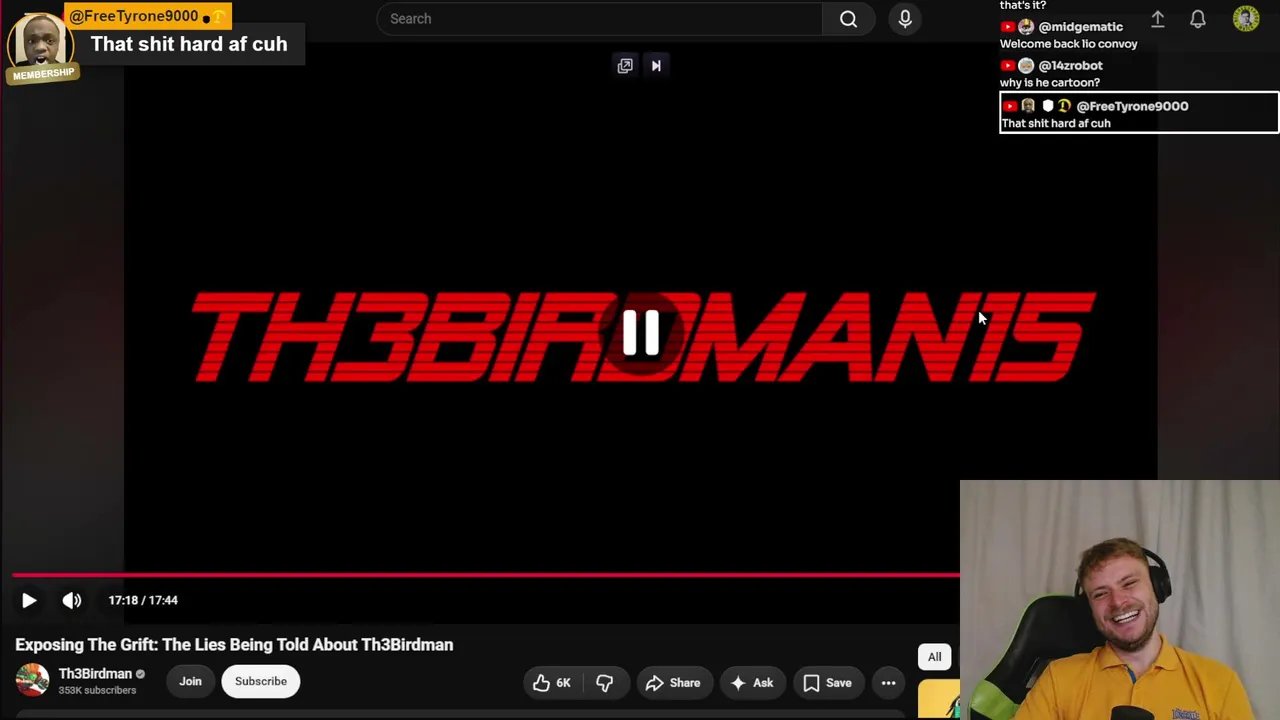This screenshot has width=1280, height=720.
Task: Click the magnifier search button
Action: pos(848,19)
